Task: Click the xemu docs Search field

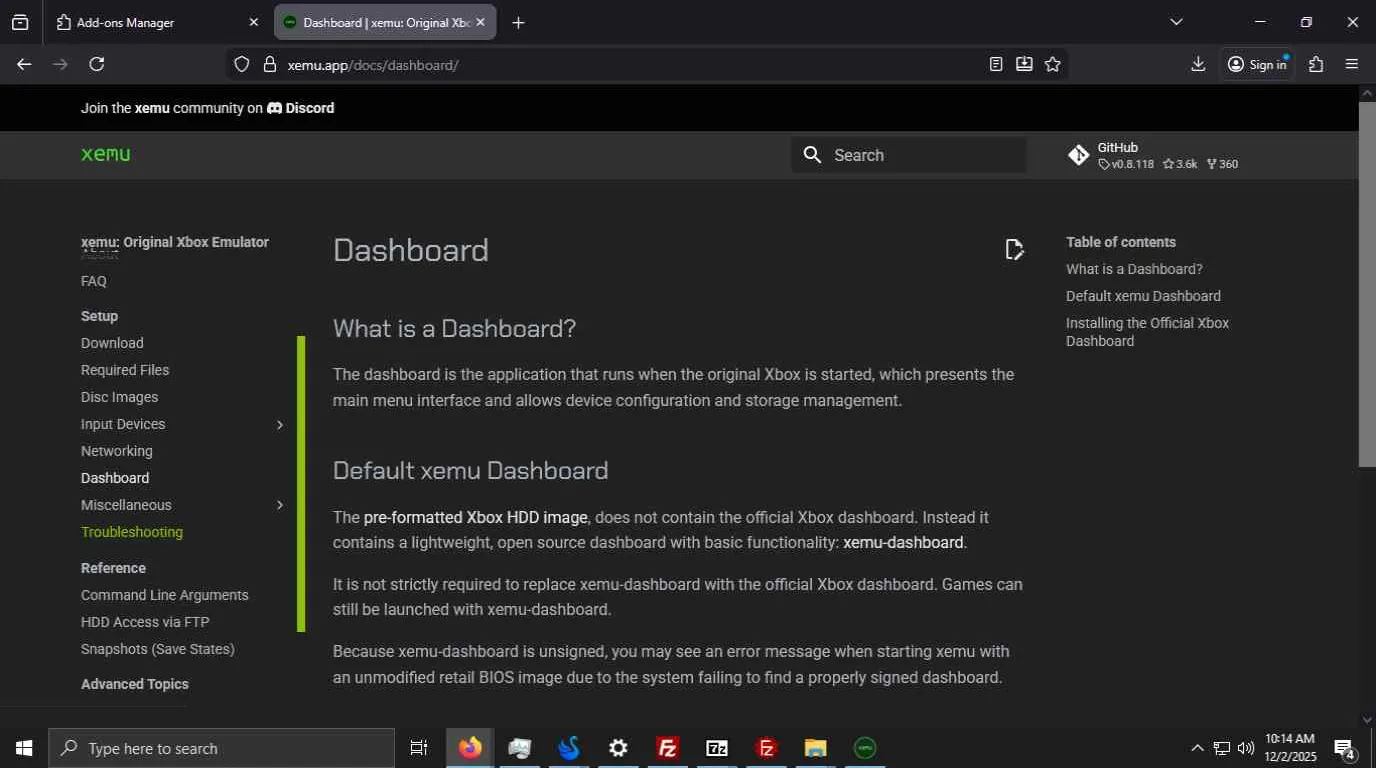Action: [908, 155]
